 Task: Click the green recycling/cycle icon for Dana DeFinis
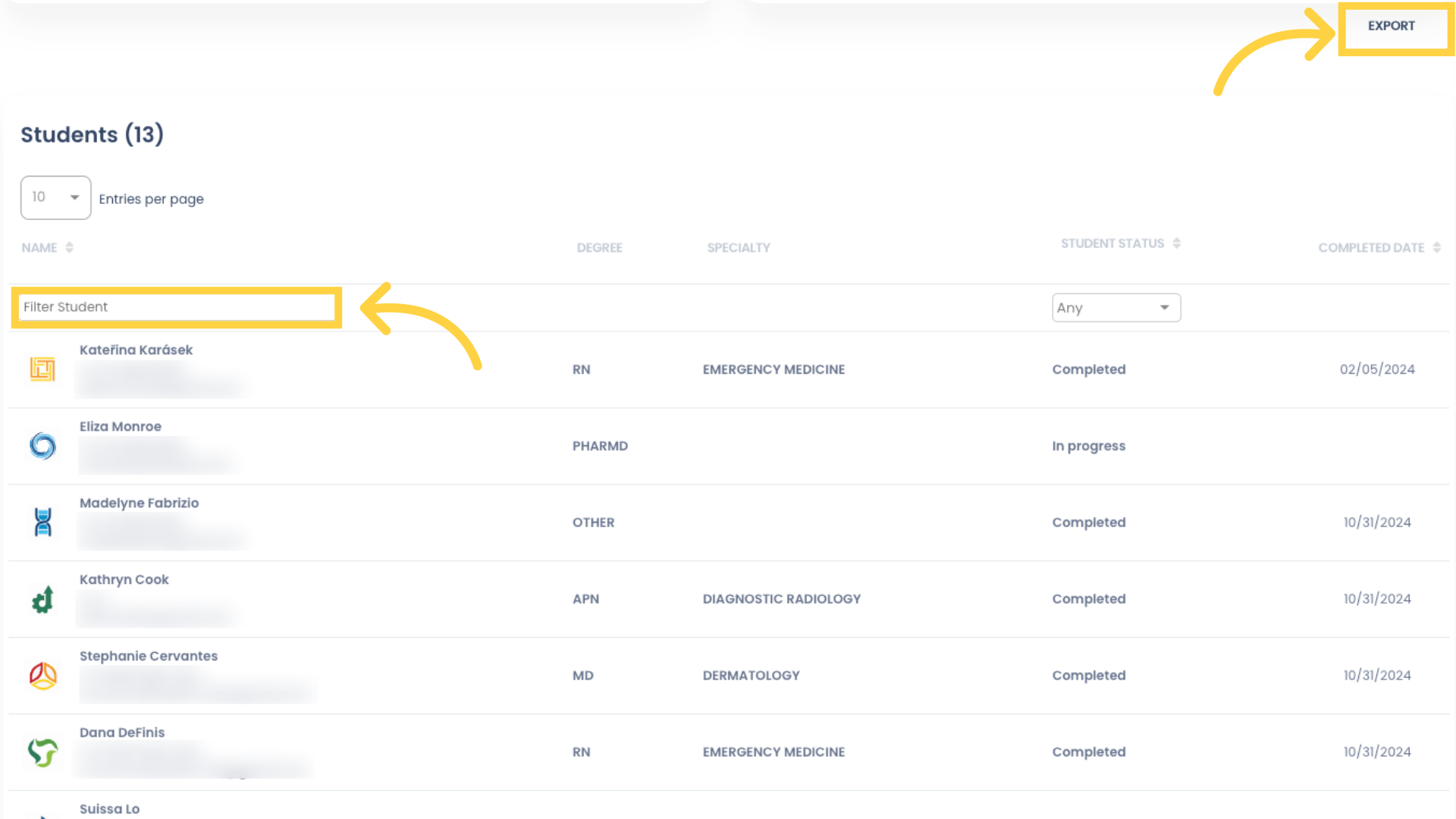(x=42, y=752)
